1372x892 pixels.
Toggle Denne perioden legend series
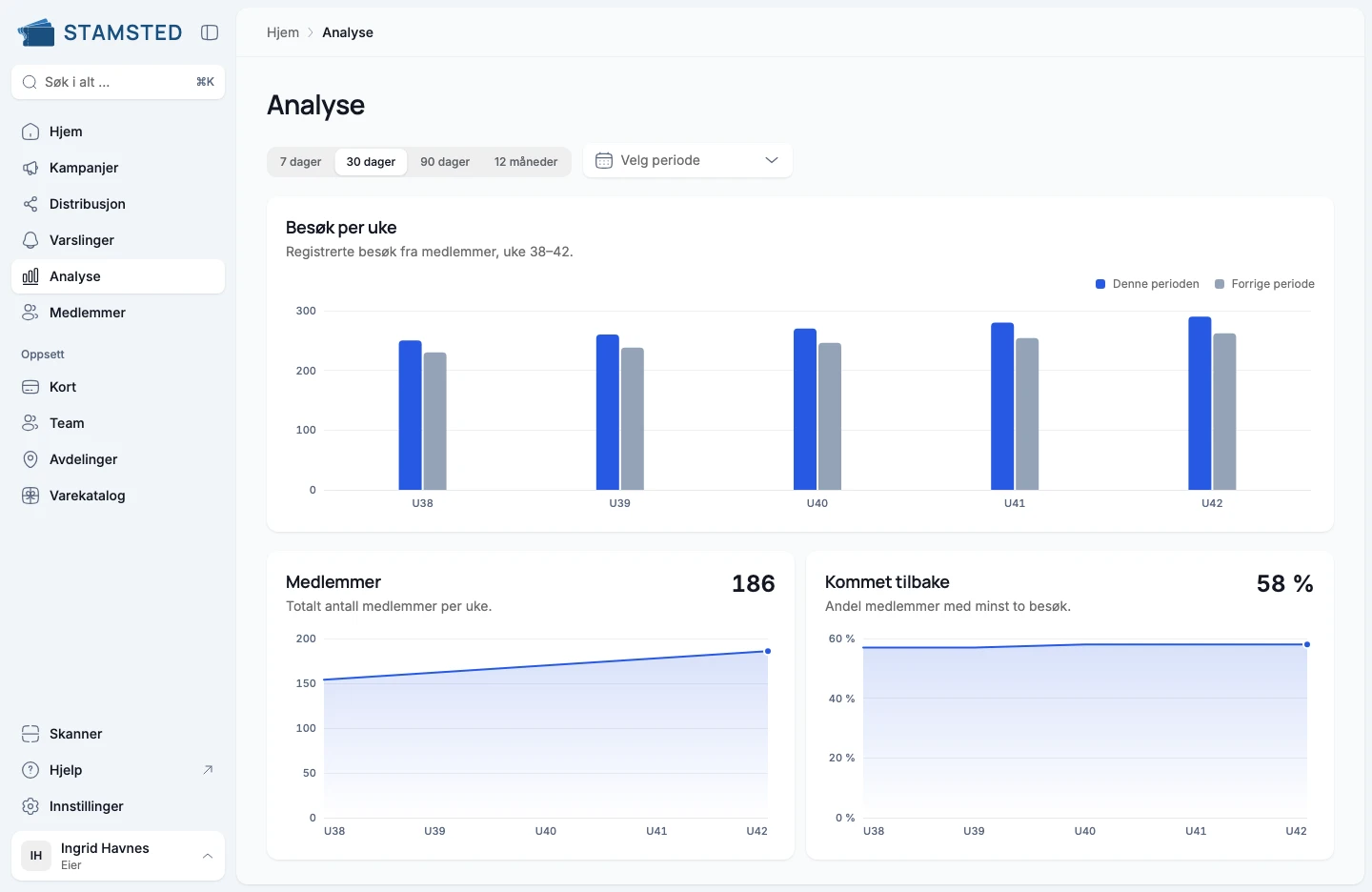(1148, 284)
